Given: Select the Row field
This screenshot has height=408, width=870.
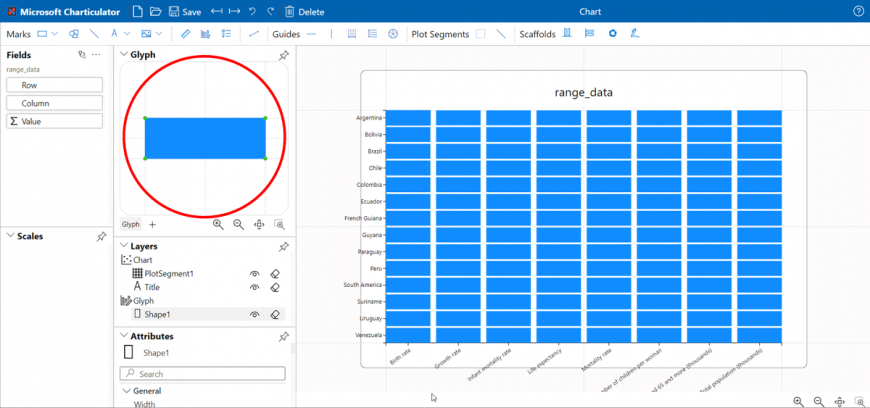Looking at the screenshot, I should click(x=54, y=85).
